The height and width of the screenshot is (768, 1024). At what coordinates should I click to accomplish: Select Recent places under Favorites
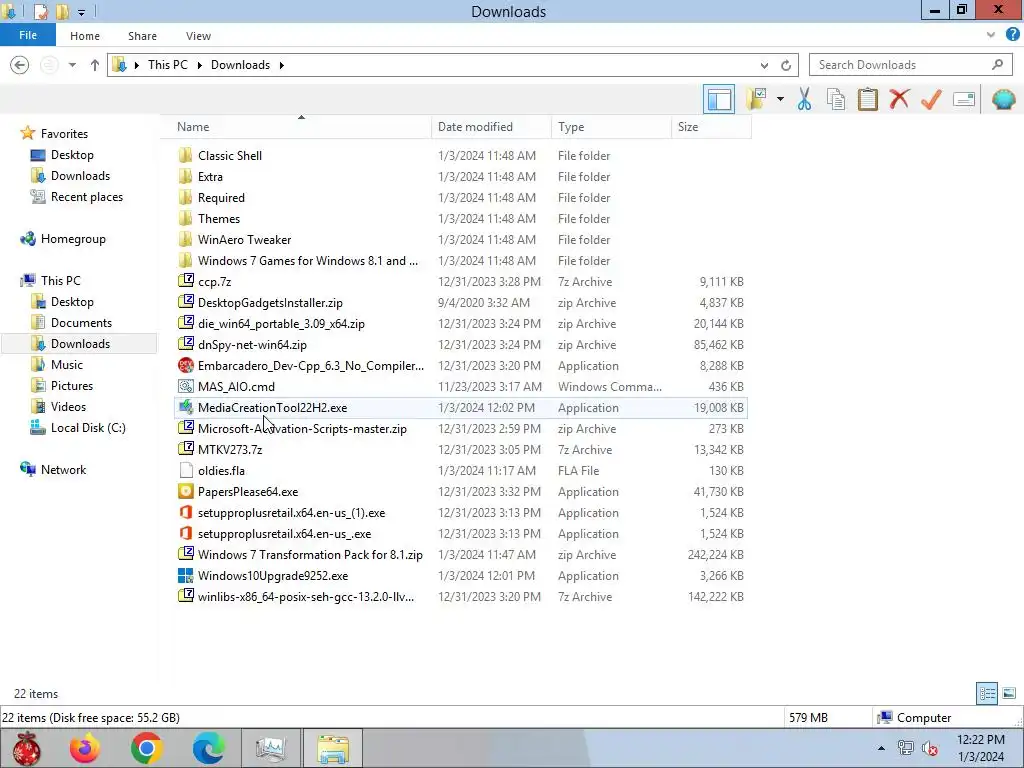[86, 197]
